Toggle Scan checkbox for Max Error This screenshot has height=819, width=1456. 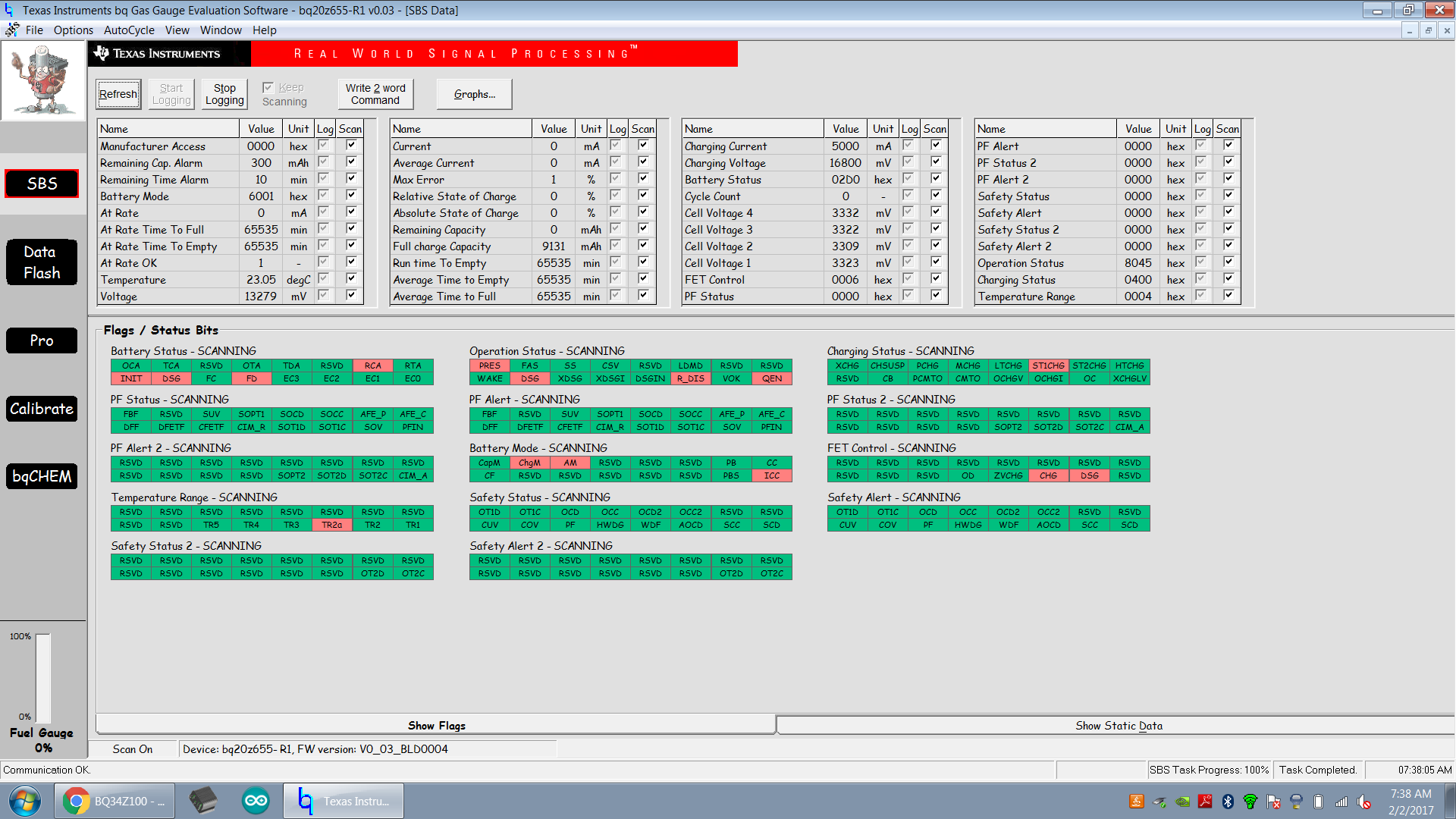pos(643,178)
